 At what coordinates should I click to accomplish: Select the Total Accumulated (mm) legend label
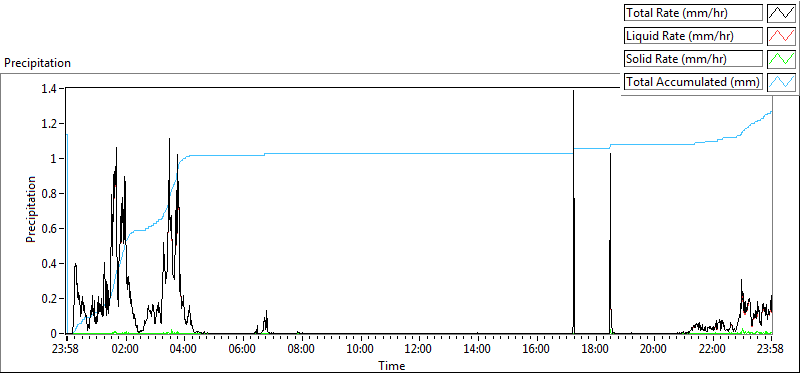pos(692,82)
